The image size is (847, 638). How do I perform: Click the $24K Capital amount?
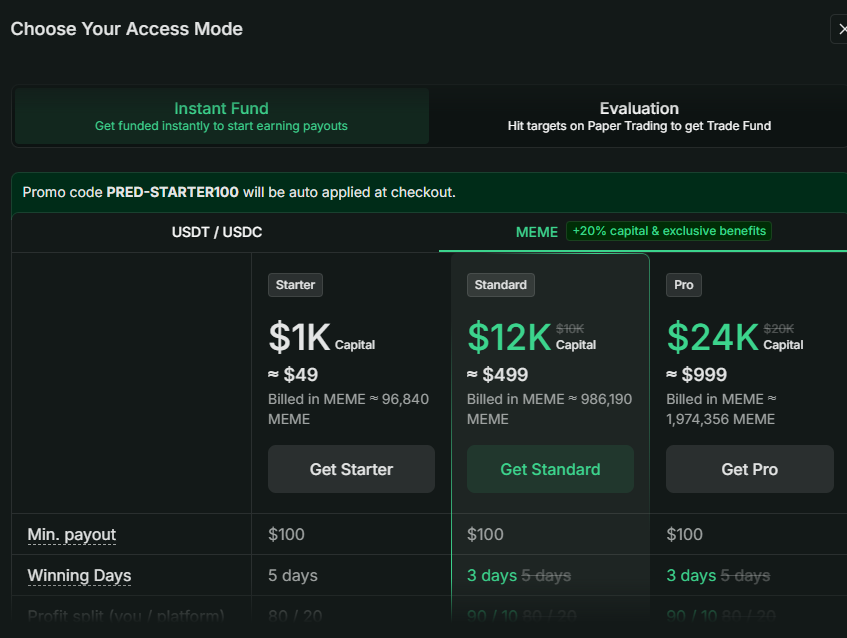coord(735,337)
